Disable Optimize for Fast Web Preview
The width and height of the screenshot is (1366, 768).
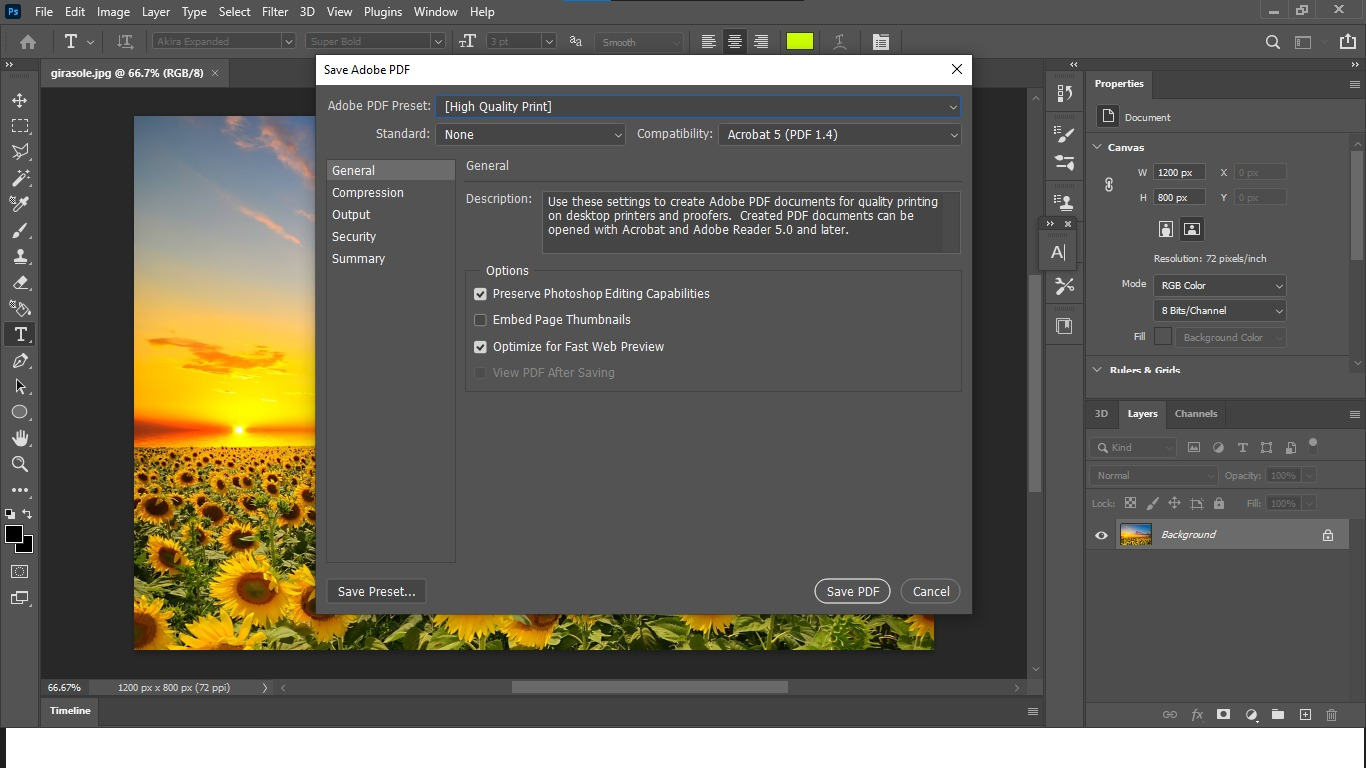[x=480, y=346]
